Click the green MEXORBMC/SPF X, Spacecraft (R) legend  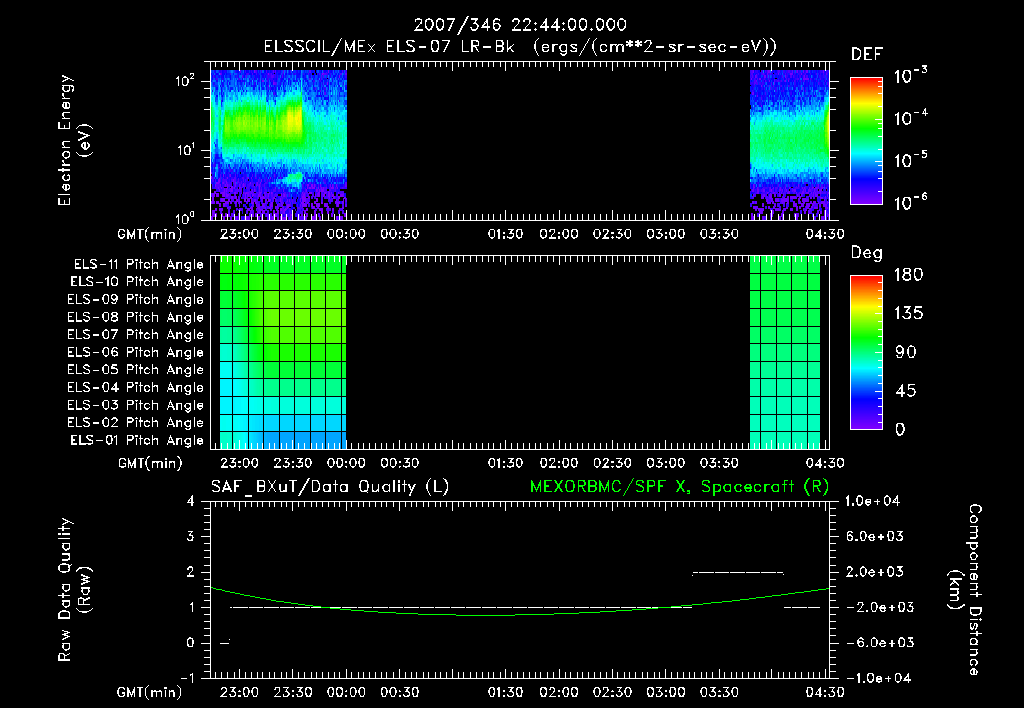click(679, 487)
